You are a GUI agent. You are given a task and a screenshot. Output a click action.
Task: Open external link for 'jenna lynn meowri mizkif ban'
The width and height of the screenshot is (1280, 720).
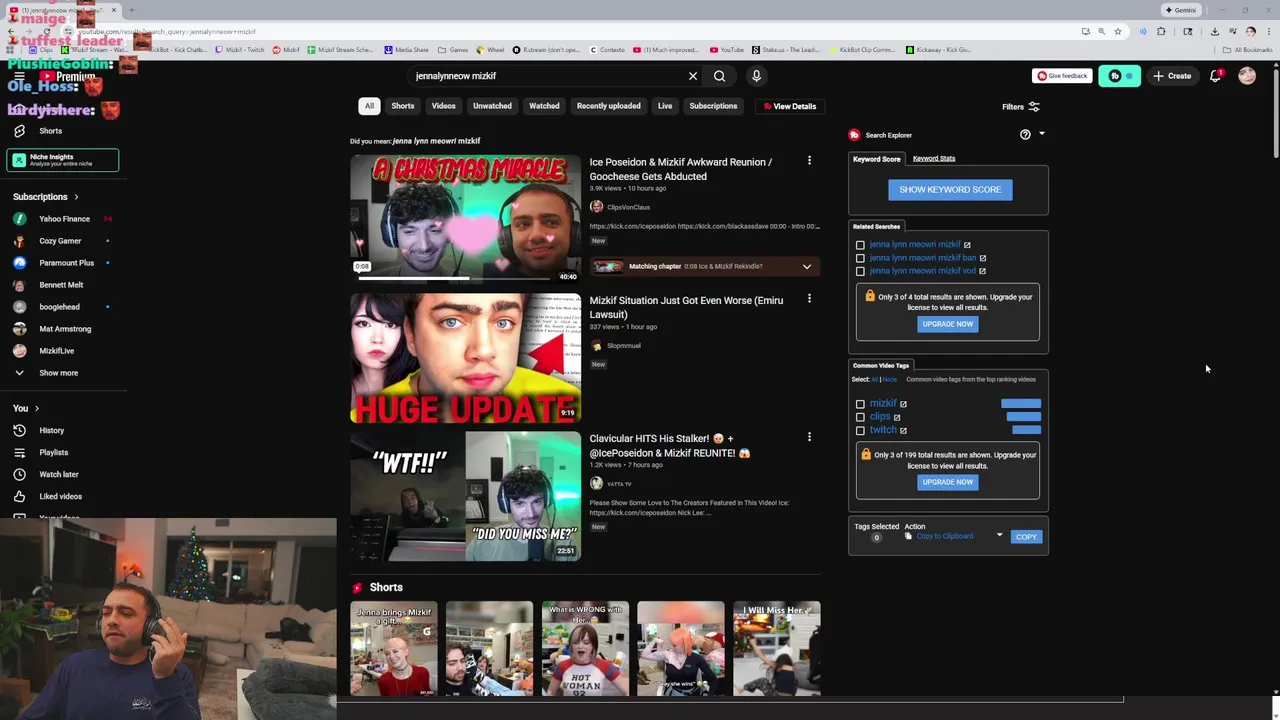coord(983,258)
